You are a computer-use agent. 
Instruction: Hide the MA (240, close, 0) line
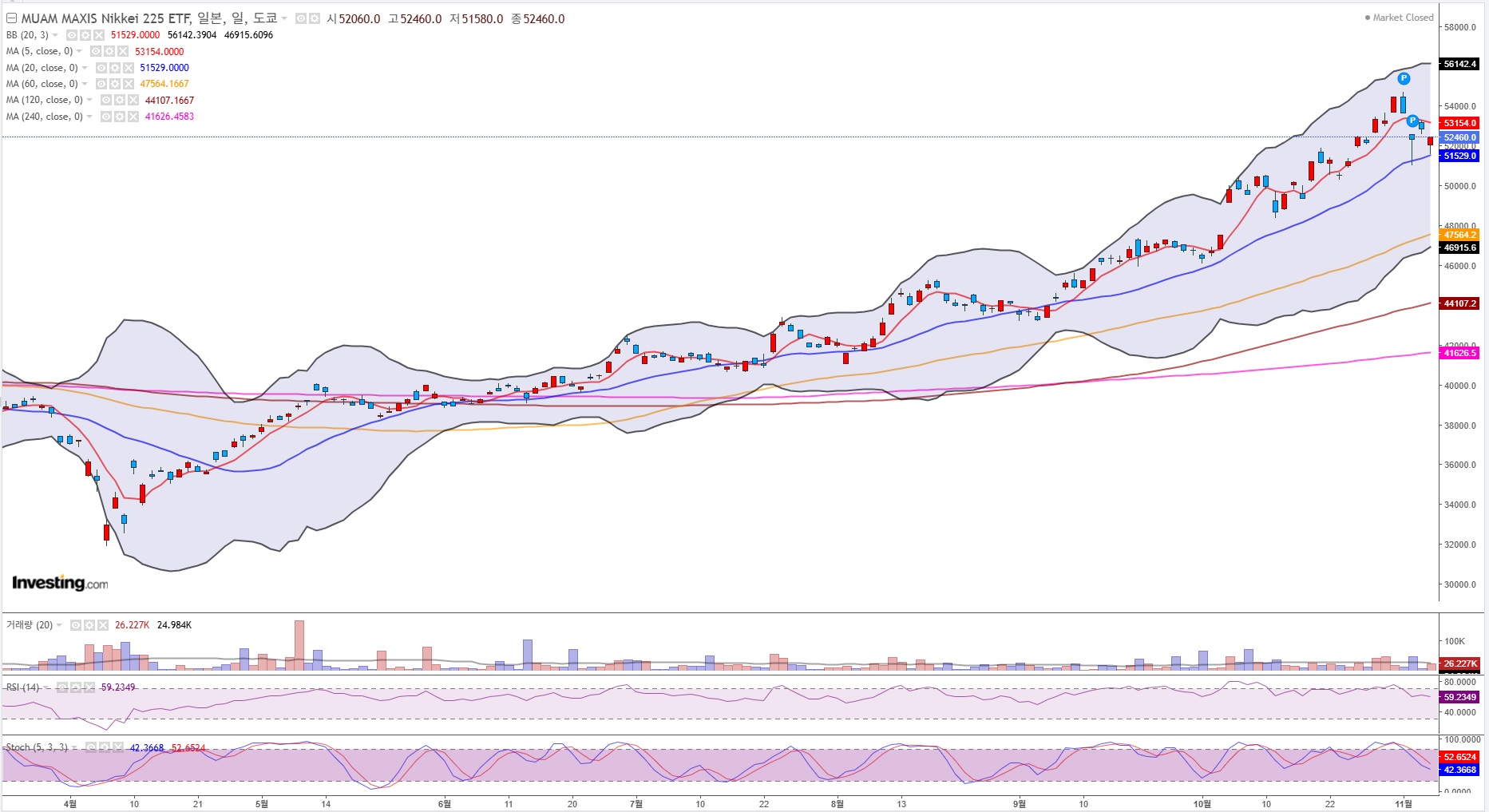[x=106, y=117]
